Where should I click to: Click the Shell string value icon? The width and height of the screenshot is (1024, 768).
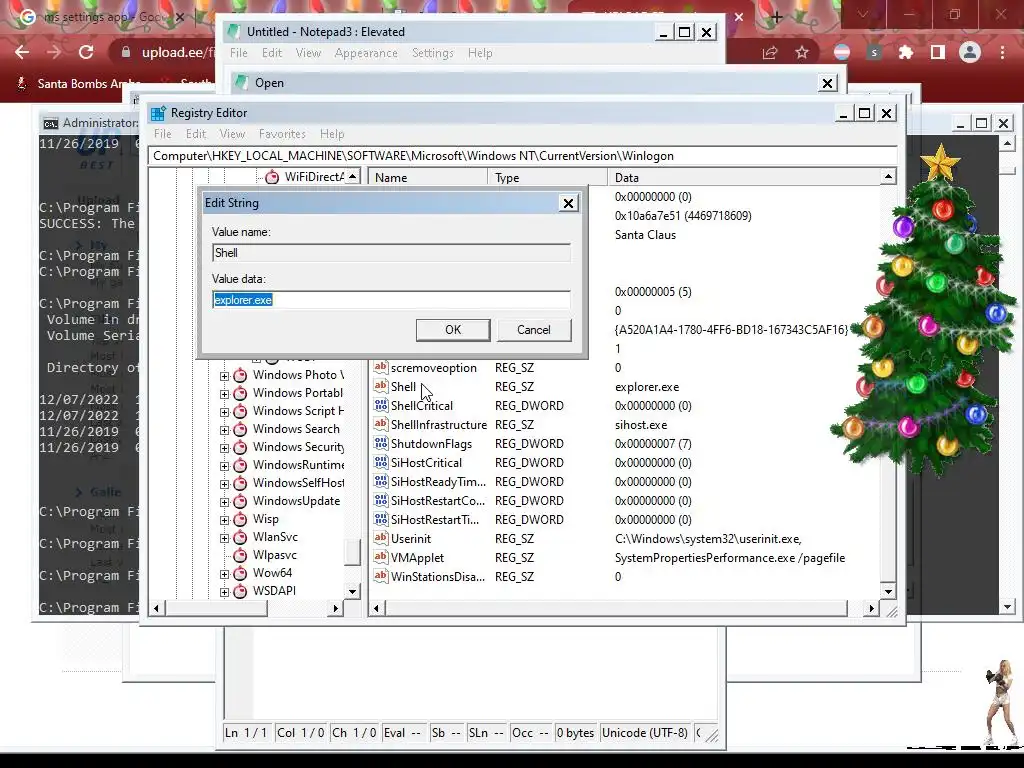[381, 386]
